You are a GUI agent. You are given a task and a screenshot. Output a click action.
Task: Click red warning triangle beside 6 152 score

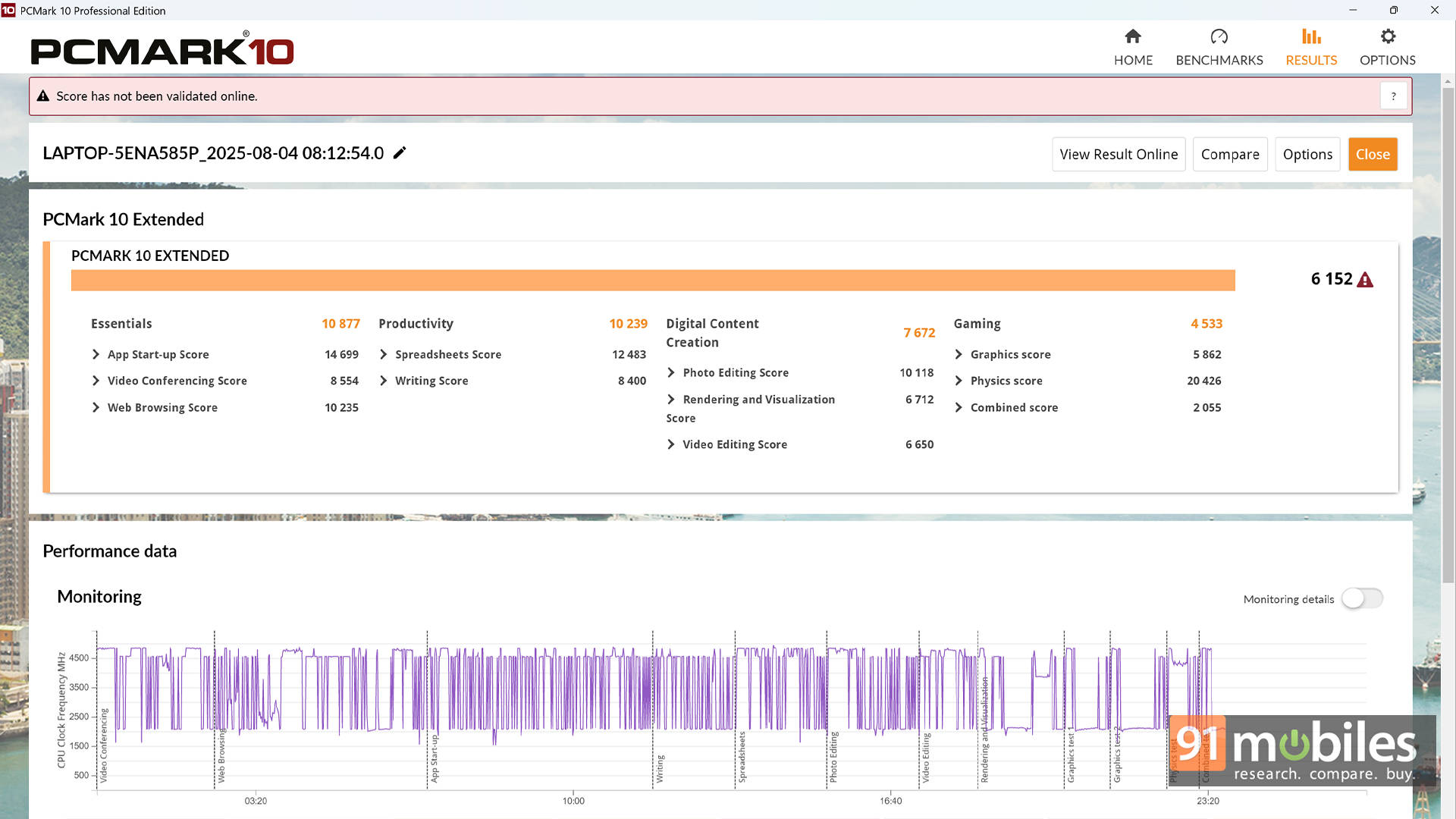click(1365, 280)
